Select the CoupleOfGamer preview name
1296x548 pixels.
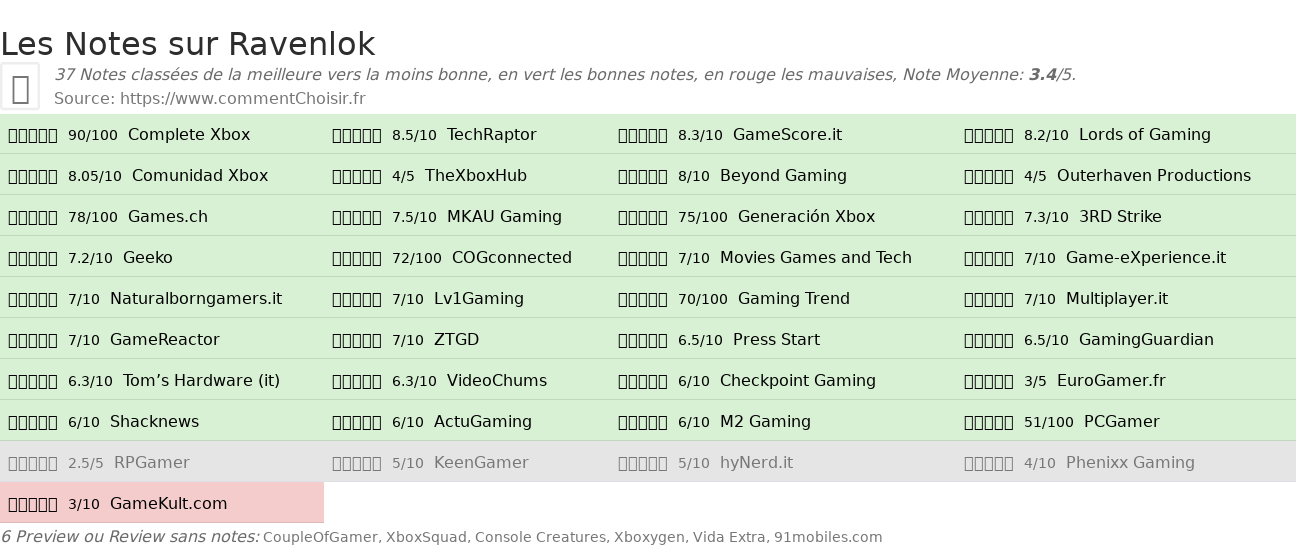click(321, 538)
